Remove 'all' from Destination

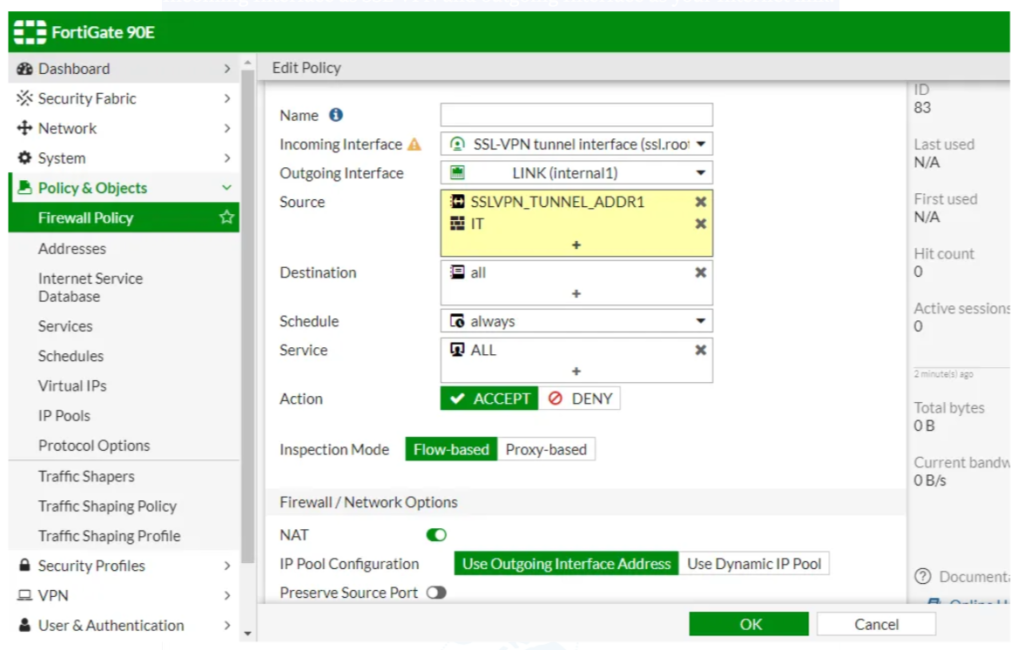701,272
